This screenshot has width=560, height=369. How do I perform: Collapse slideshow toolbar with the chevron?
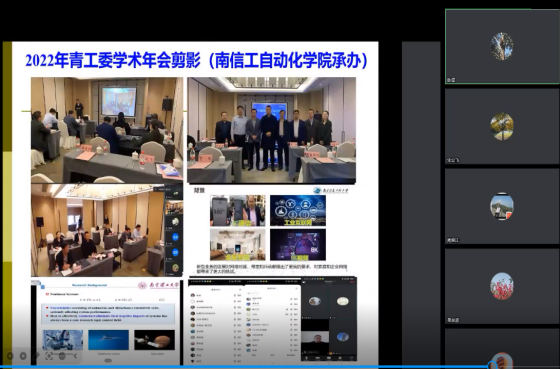[x=75, y=356]
